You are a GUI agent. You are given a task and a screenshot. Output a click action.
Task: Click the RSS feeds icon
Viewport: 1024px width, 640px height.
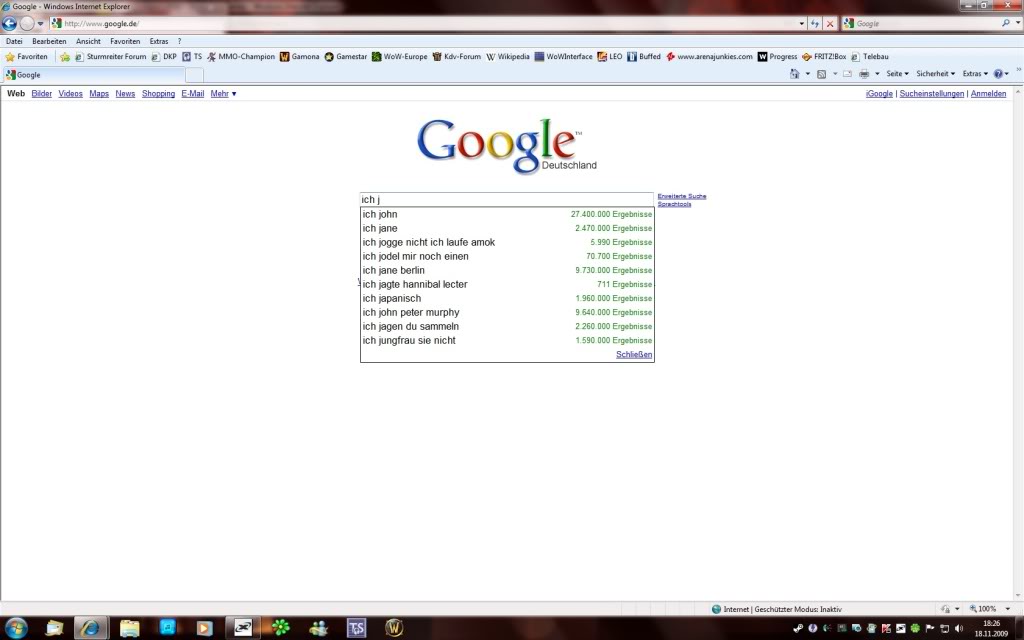[822, 74]
